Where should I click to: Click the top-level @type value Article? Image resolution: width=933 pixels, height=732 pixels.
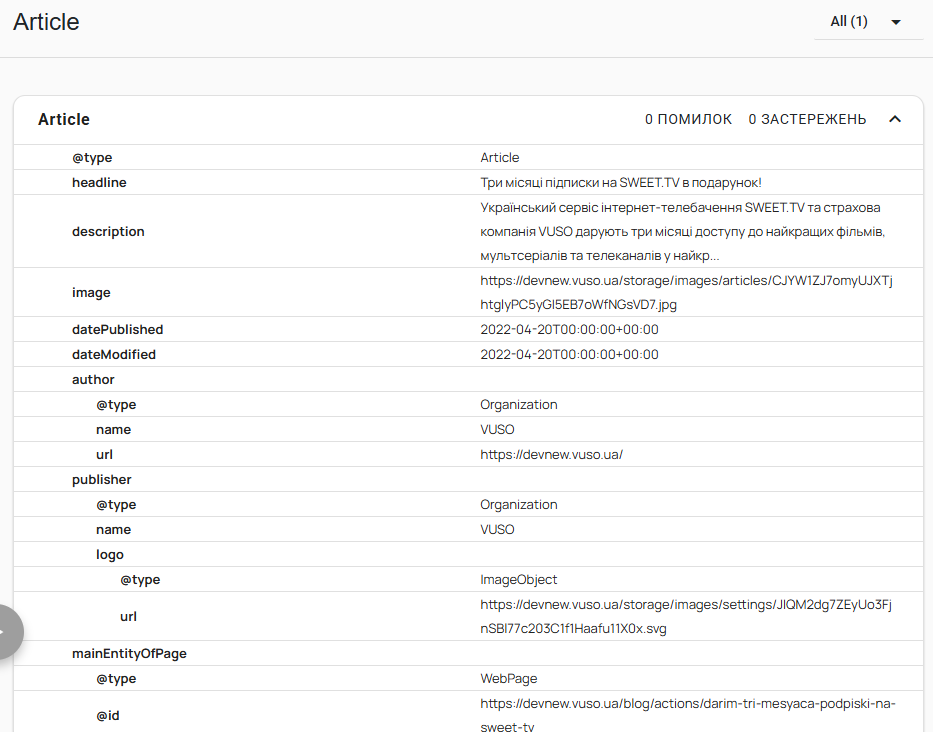[499, 157]
